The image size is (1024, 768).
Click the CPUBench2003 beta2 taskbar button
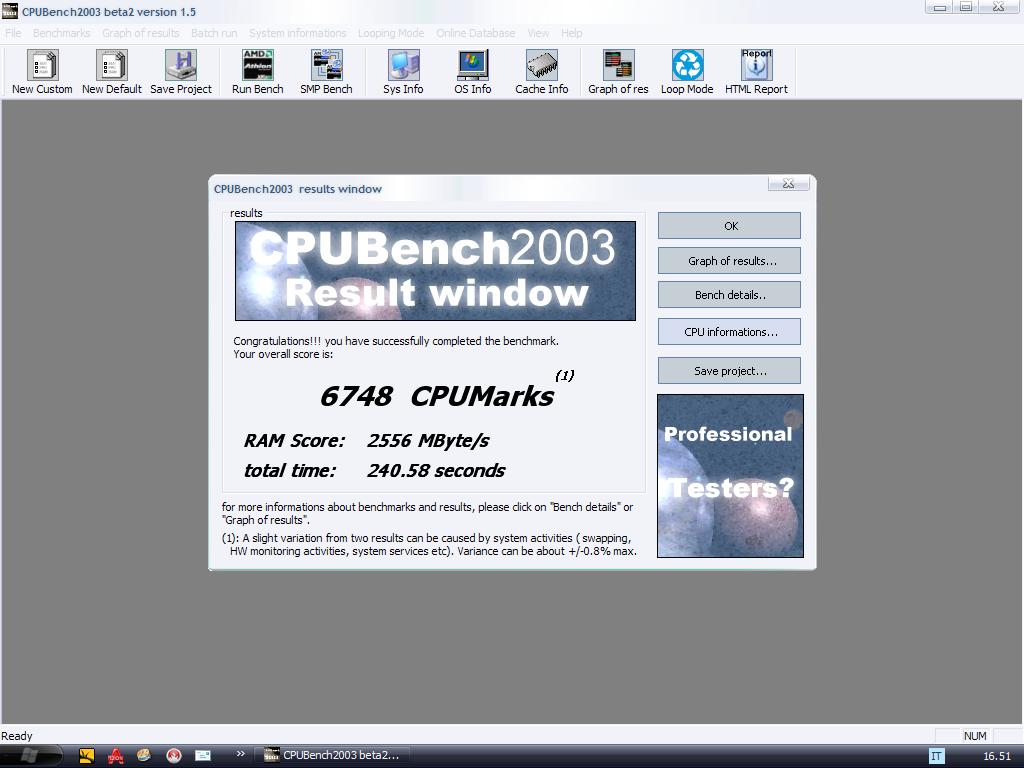pyautogui.click(x=333, y=756)
